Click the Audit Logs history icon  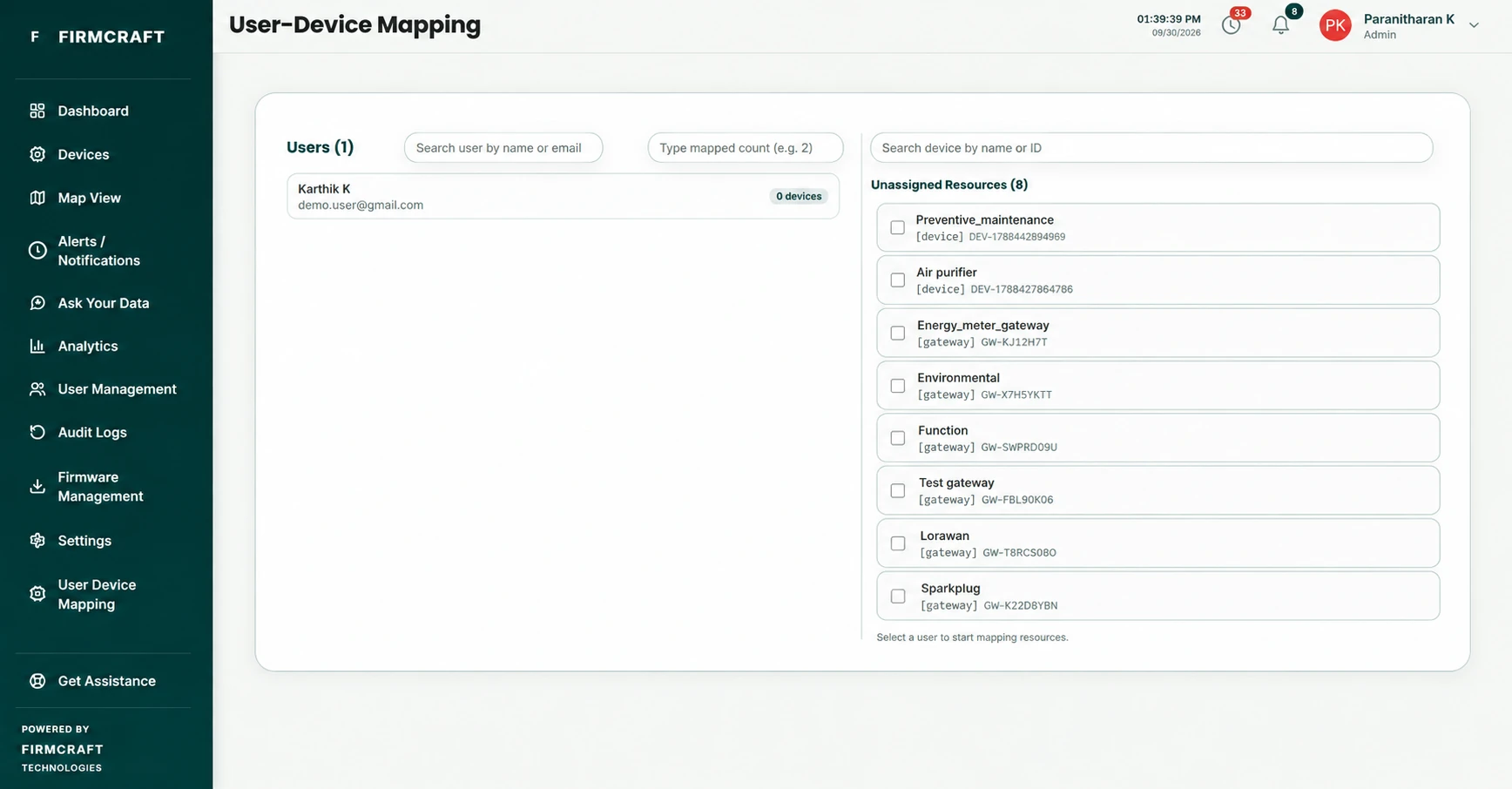pos(37,432)
